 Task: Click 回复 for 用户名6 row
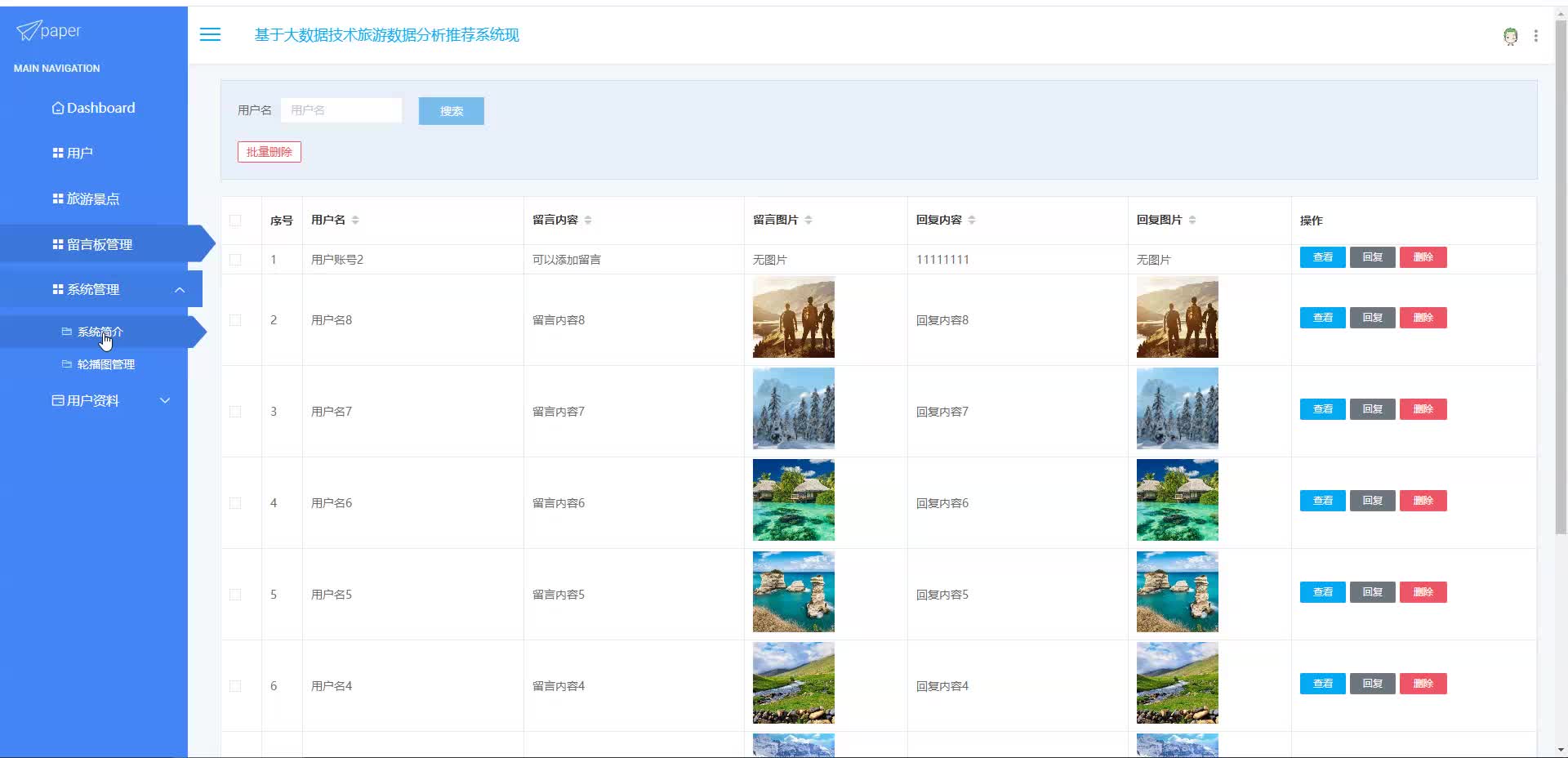tap(1373, 501)
